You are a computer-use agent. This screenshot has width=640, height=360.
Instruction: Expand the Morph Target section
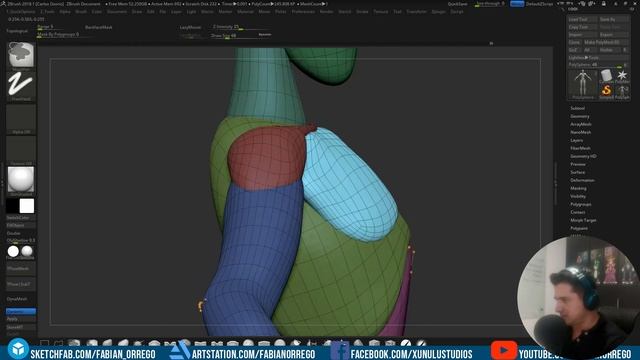583,220
